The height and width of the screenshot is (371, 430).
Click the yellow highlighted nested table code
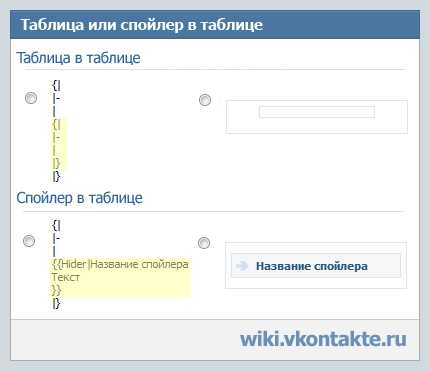59,143
